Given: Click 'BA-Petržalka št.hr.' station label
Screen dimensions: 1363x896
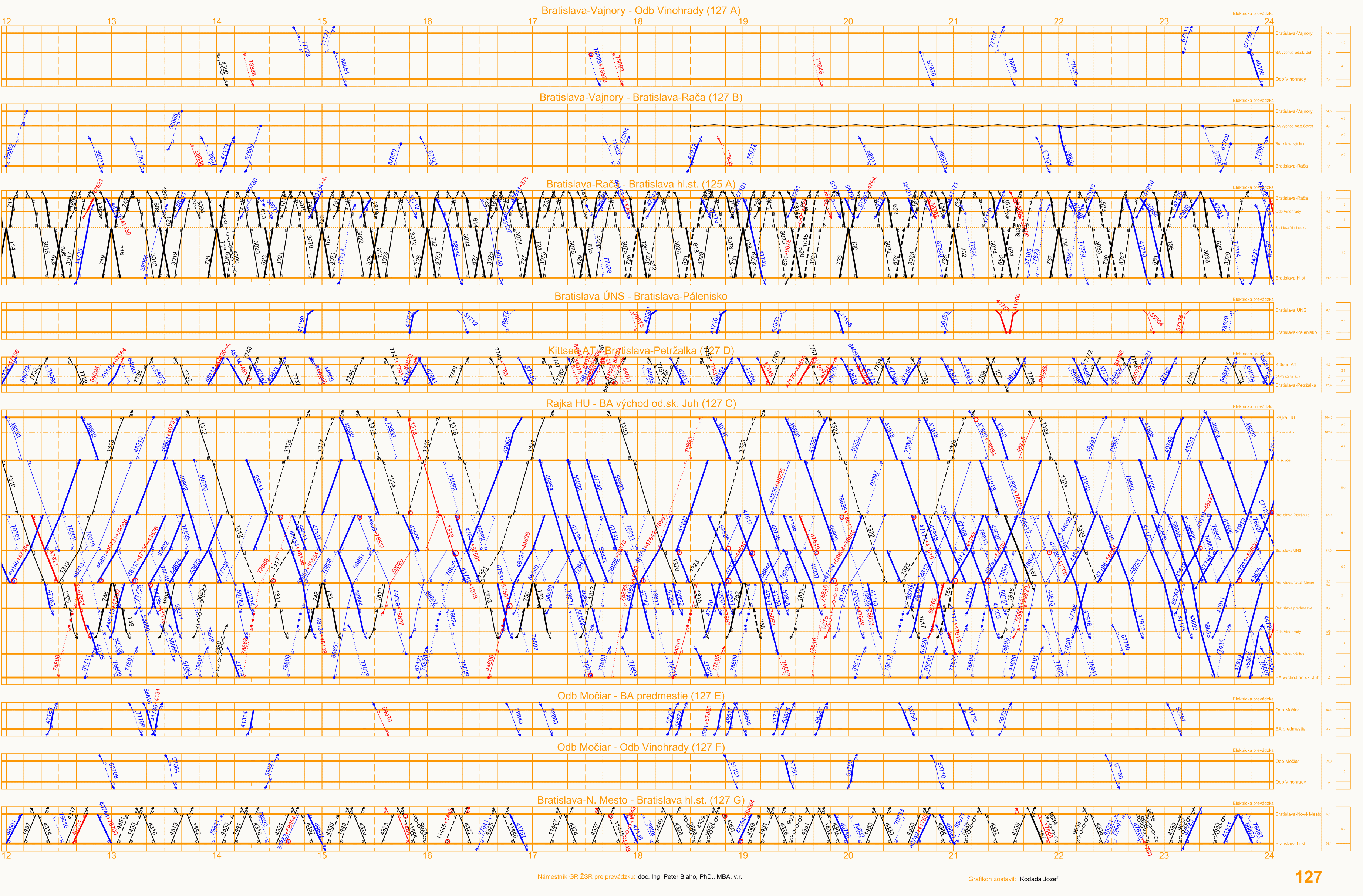Looking at the screenshot, I should click(1288, 377).
